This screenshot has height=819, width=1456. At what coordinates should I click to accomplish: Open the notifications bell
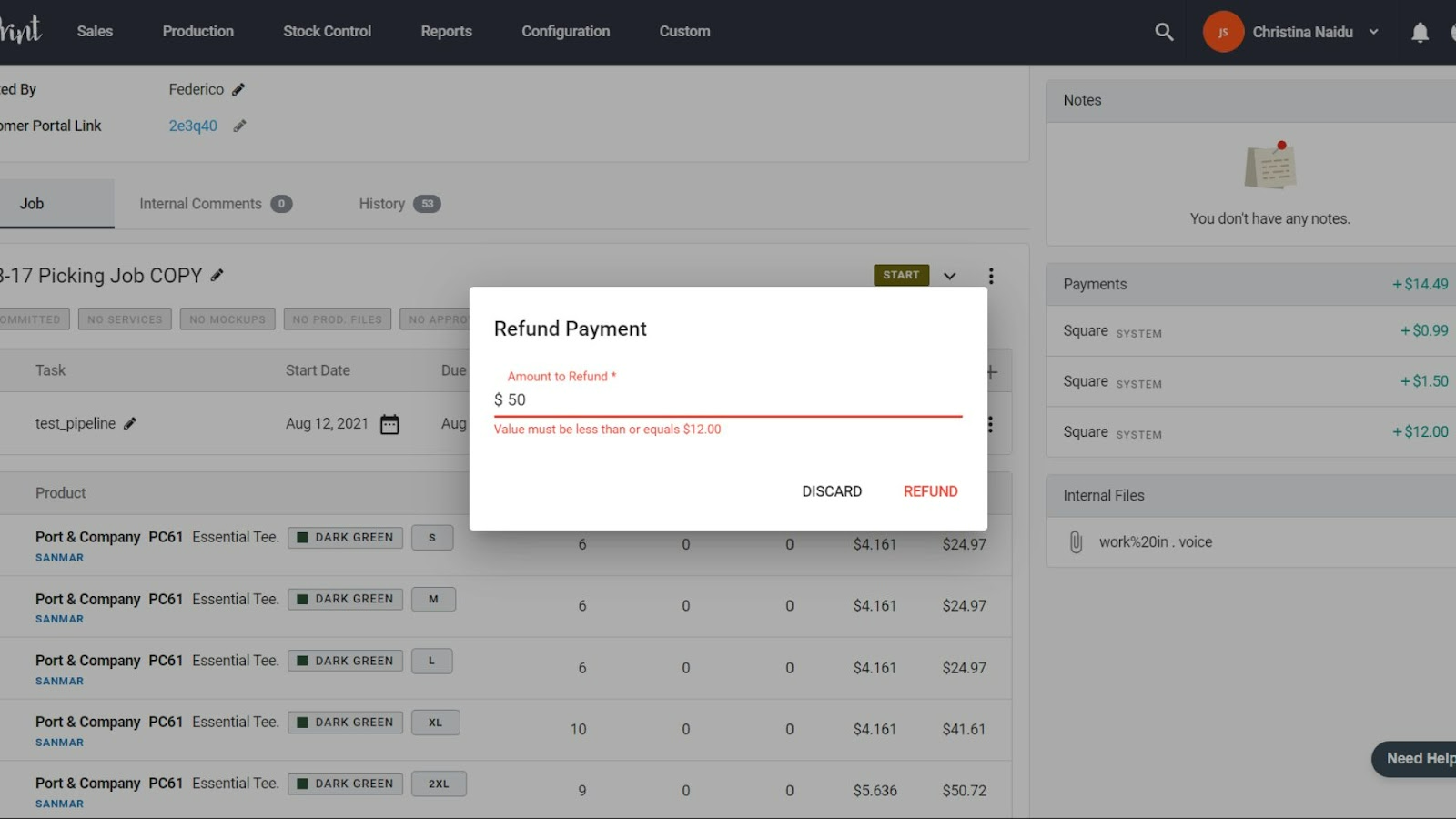pyautogui.click(x=1420, y=33)
